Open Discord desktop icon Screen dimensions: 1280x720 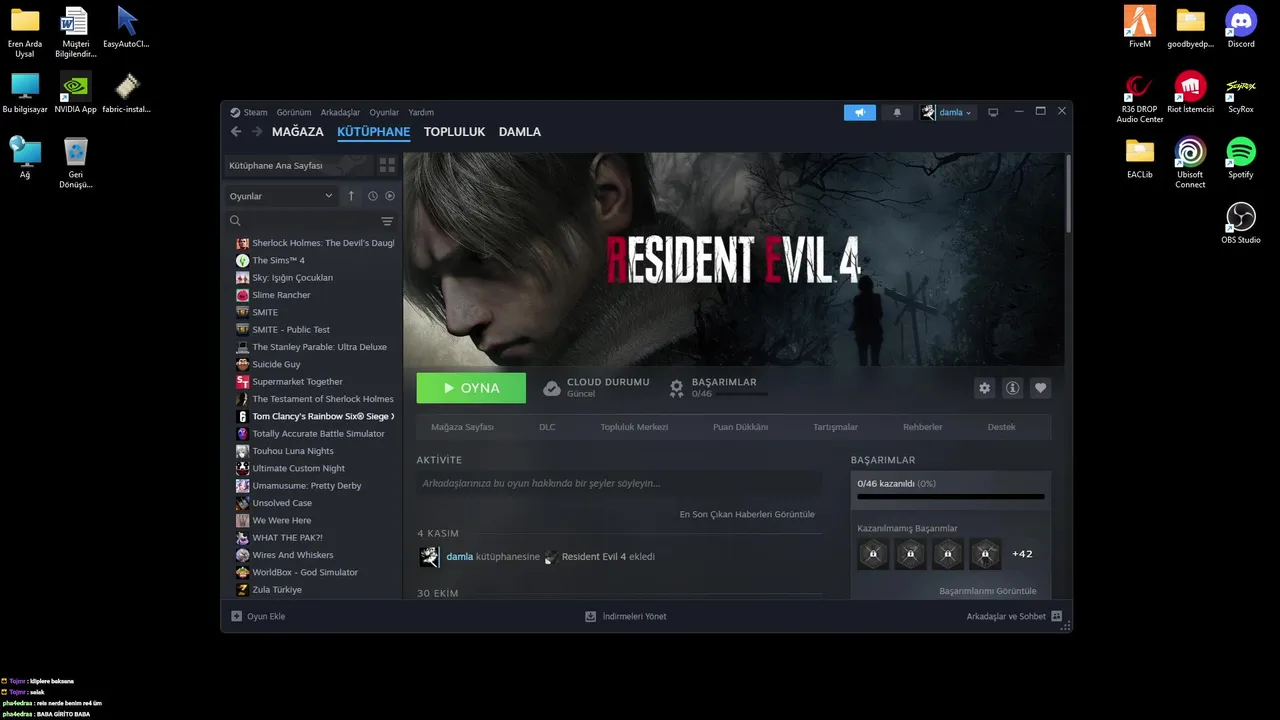point(1240,27)
